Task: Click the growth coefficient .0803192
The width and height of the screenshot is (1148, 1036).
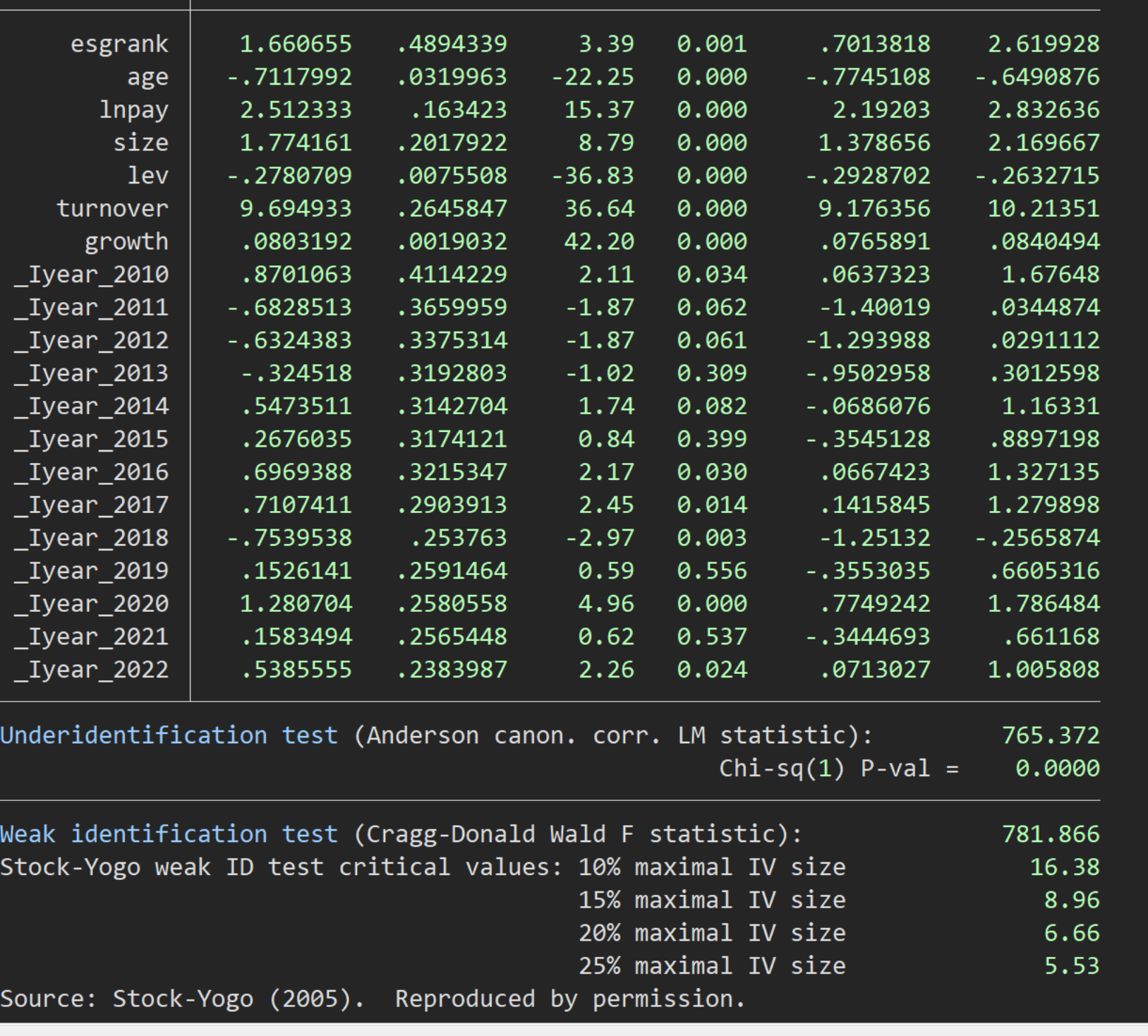Action: (296, 241)
